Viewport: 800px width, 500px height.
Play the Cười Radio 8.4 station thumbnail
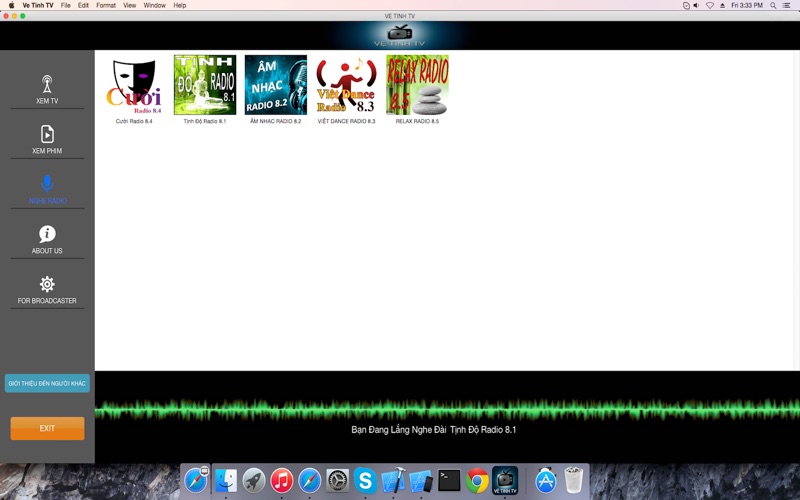(x=134, y=85)
